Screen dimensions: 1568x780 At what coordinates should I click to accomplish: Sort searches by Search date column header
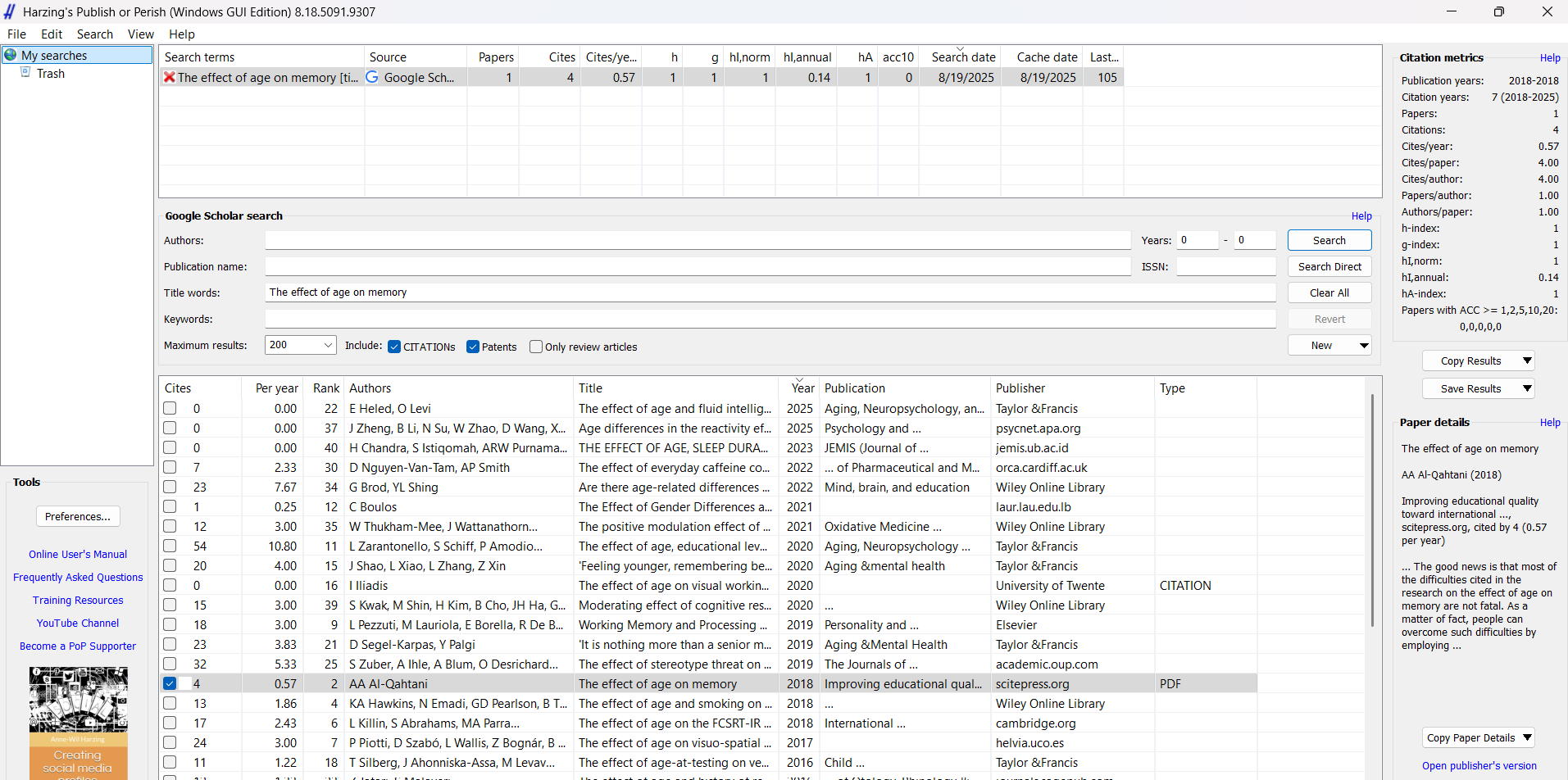[x=960, y=57]
